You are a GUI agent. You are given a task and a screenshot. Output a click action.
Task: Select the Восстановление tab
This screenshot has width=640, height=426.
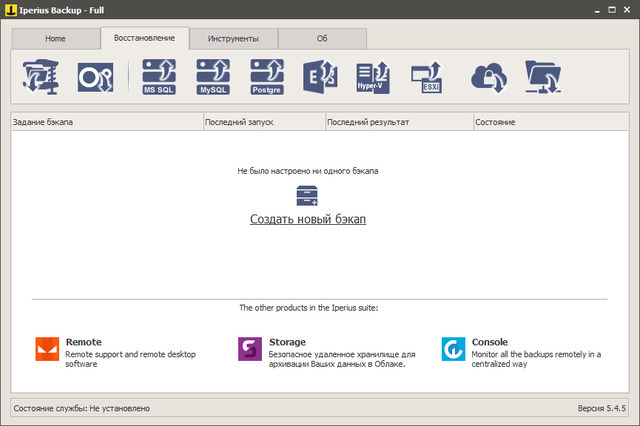point(144,38)
